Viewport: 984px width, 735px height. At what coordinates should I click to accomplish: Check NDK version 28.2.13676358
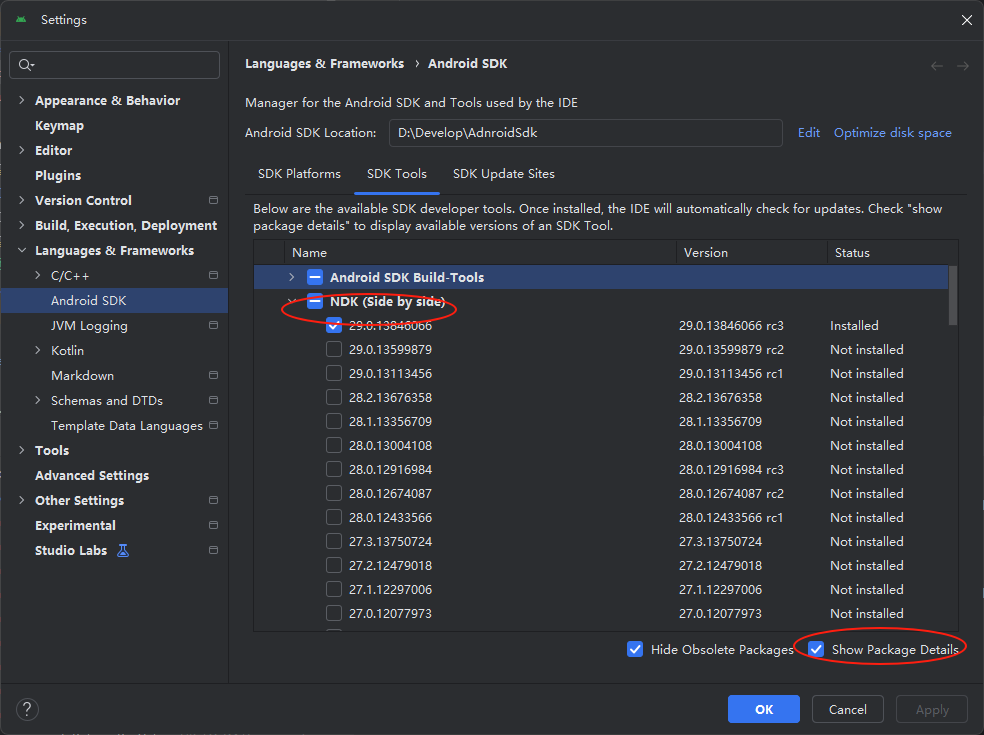pyautogui.click(x=334, y=397)
